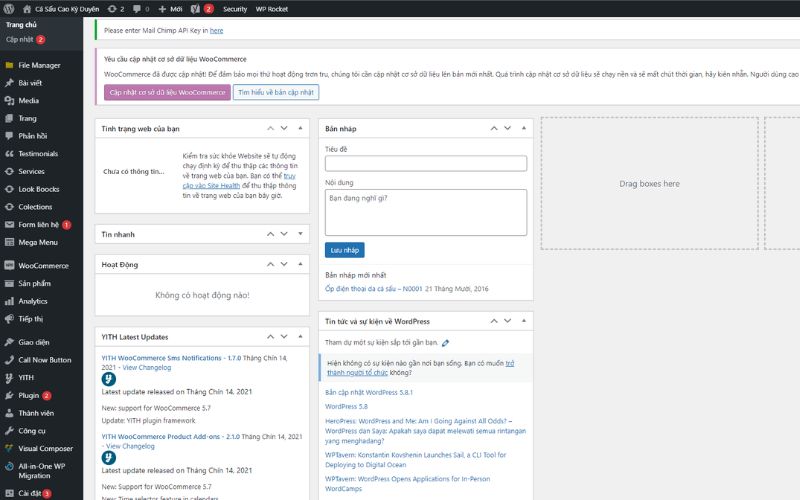Image resolution: width=800 pixels, height=500 pixels.
Task: Open Testimonials quote icon in sidebar
Action: tap(9, 154)
